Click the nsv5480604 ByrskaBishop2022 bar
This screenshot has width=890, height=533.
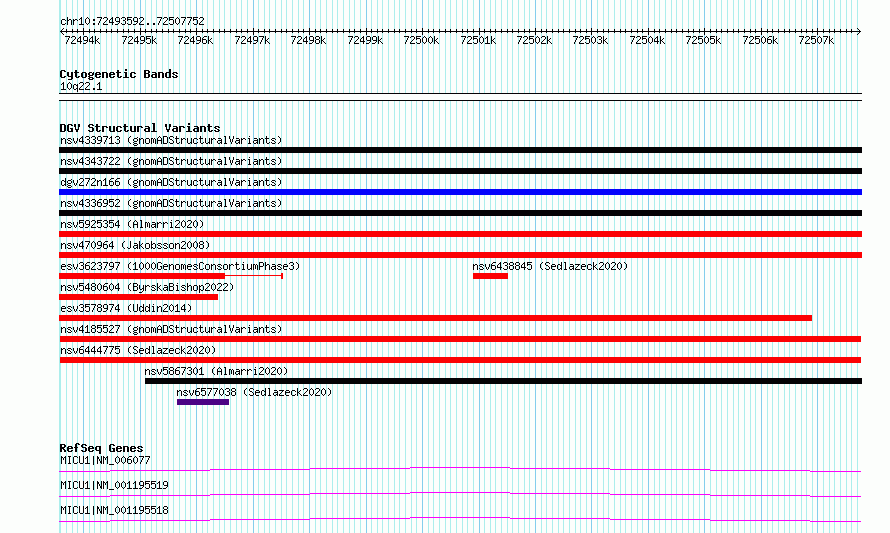138,297
